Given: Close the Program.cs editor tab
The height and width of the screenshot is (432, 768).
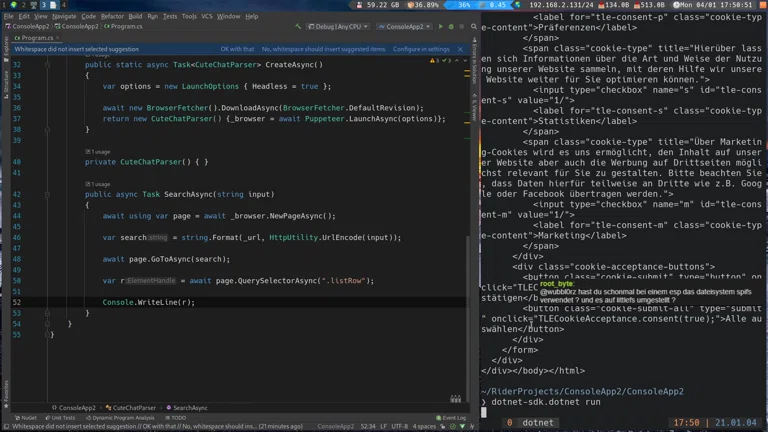Looking at the screenshot, I should point(58,38).
